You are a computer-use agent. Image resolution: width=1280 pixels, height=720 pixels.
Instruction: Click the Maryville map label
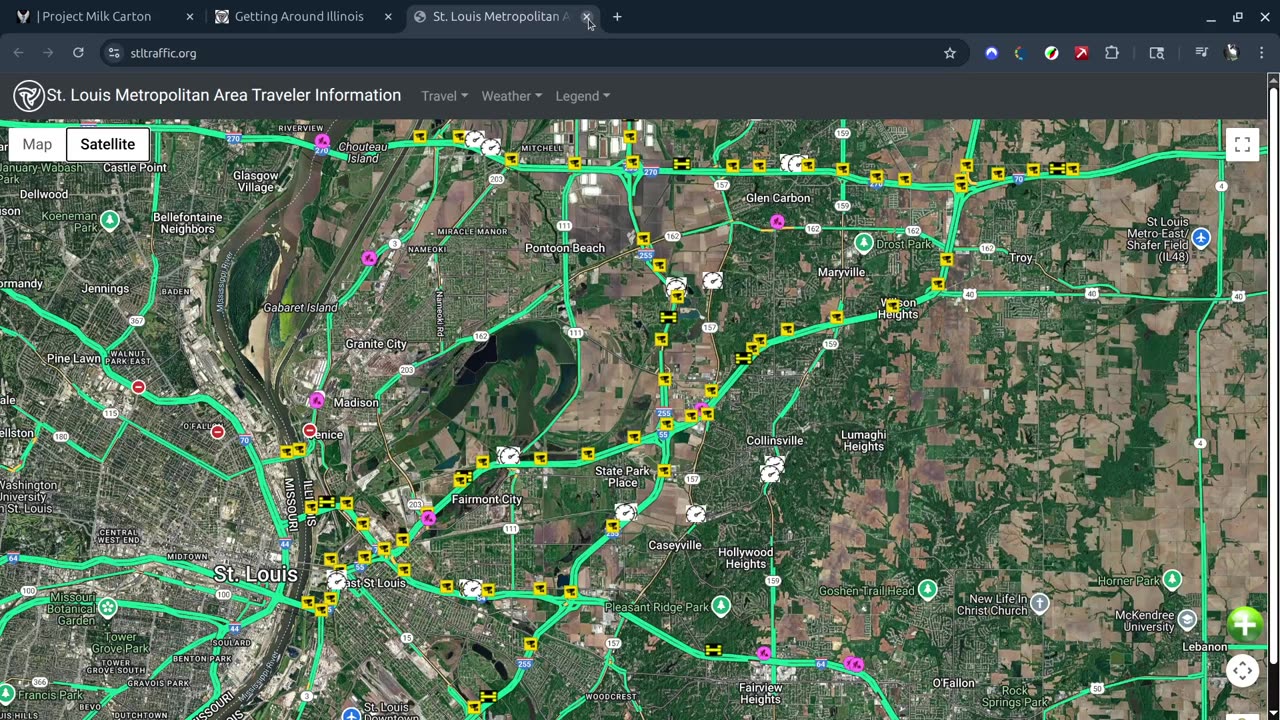tap(841, 272)
